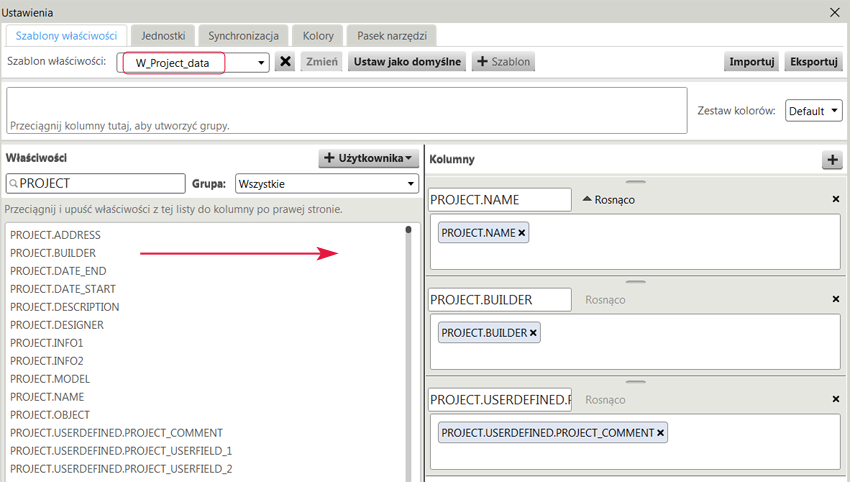Toggle Rosnąco sorting for the PROJECT.NAME column
The height and width of the screenshot is (482, 850).
point(608,200)
